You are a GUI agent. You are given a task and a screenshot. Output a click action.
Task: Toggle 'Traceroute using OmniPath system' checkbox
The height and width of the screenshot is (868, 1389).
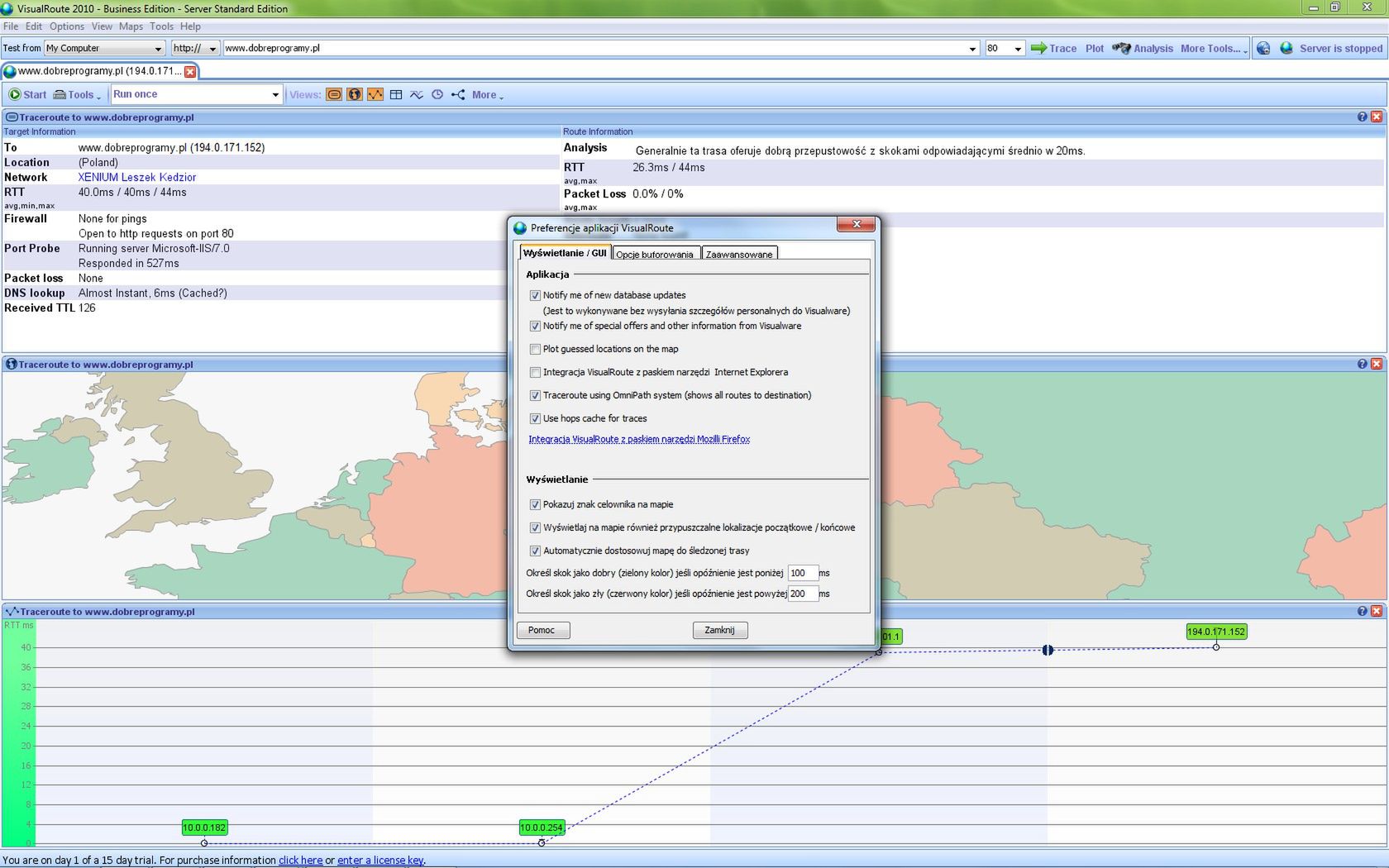point(535,395)
